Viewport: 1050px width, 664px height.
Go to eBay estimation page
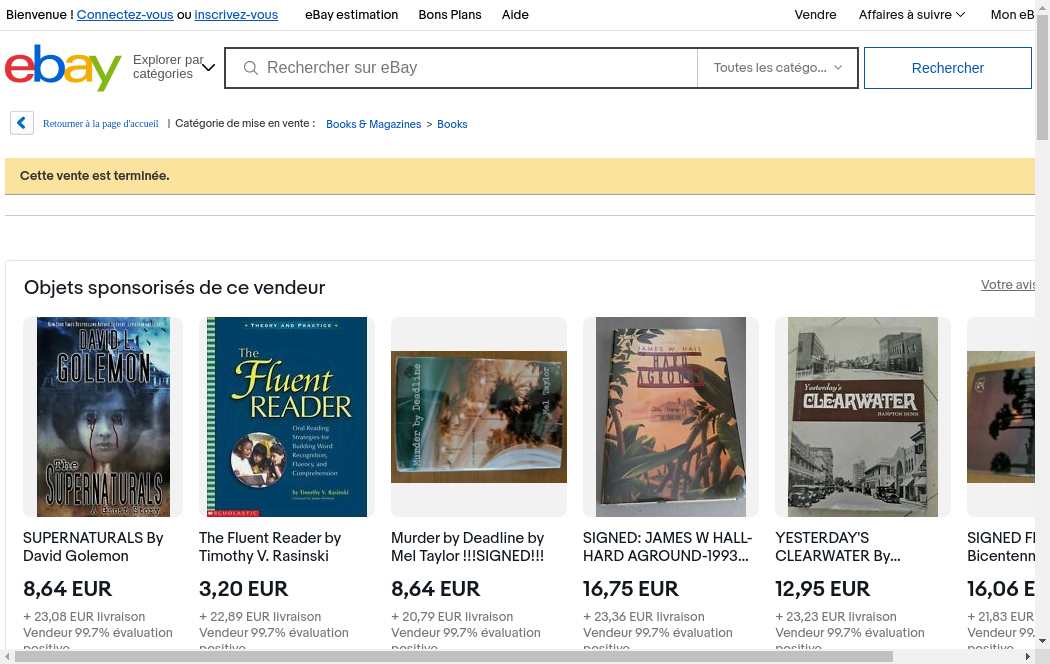click(x=351, y=15)
